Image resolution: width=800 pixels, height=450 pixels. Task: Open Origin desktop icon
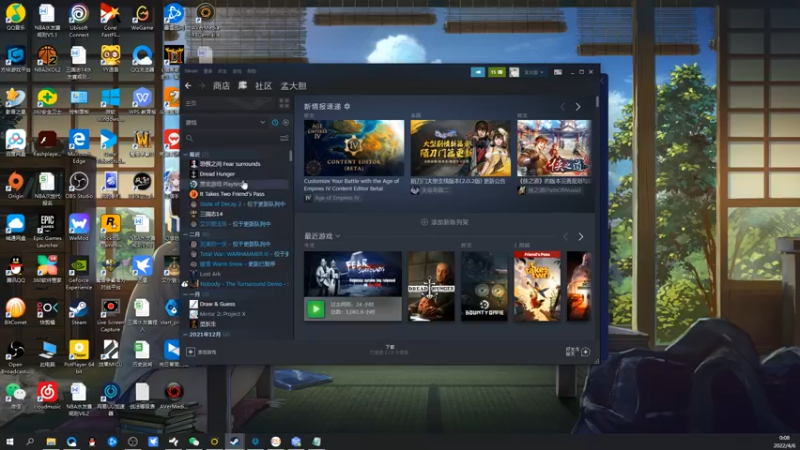pyautogui.click(x=15, y=185)
